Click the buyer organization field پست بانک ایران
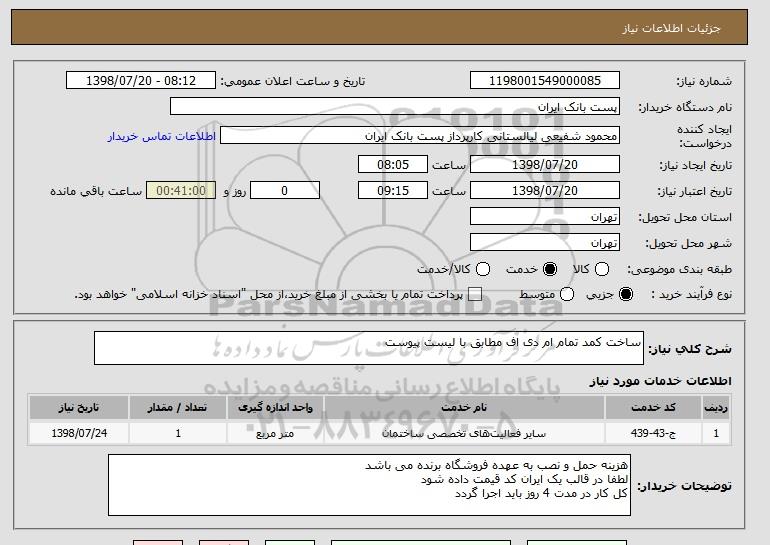 (x=395, y=107)
